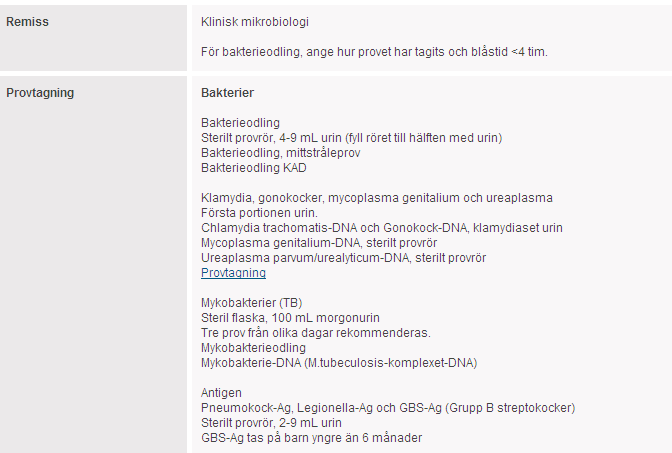This screenshot has height=453, width=672.
Task: Click the Bakterieodling KAD line
Action: point(254,168)
